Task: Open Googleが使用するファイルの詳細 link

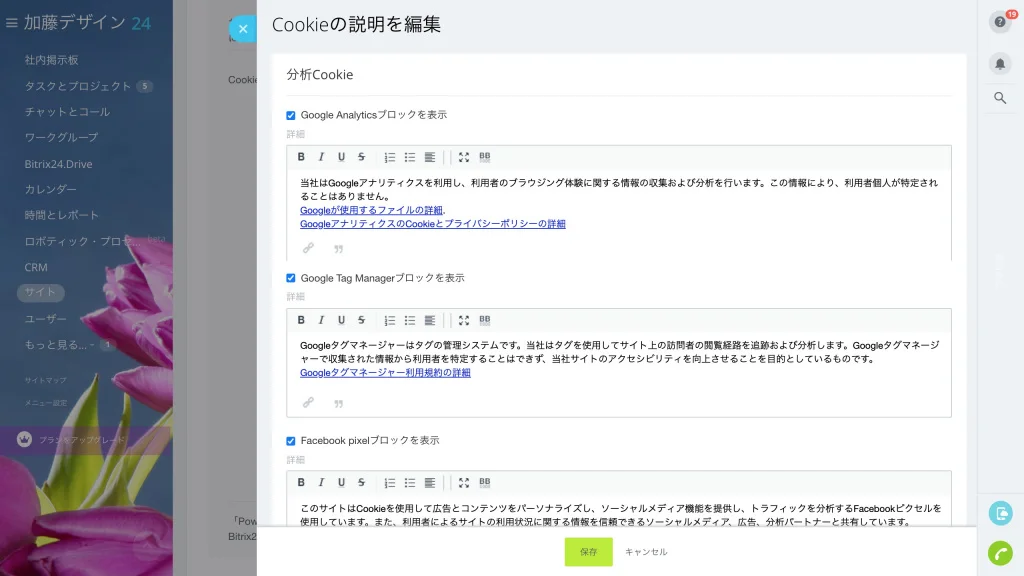Action: coord(371,210)
